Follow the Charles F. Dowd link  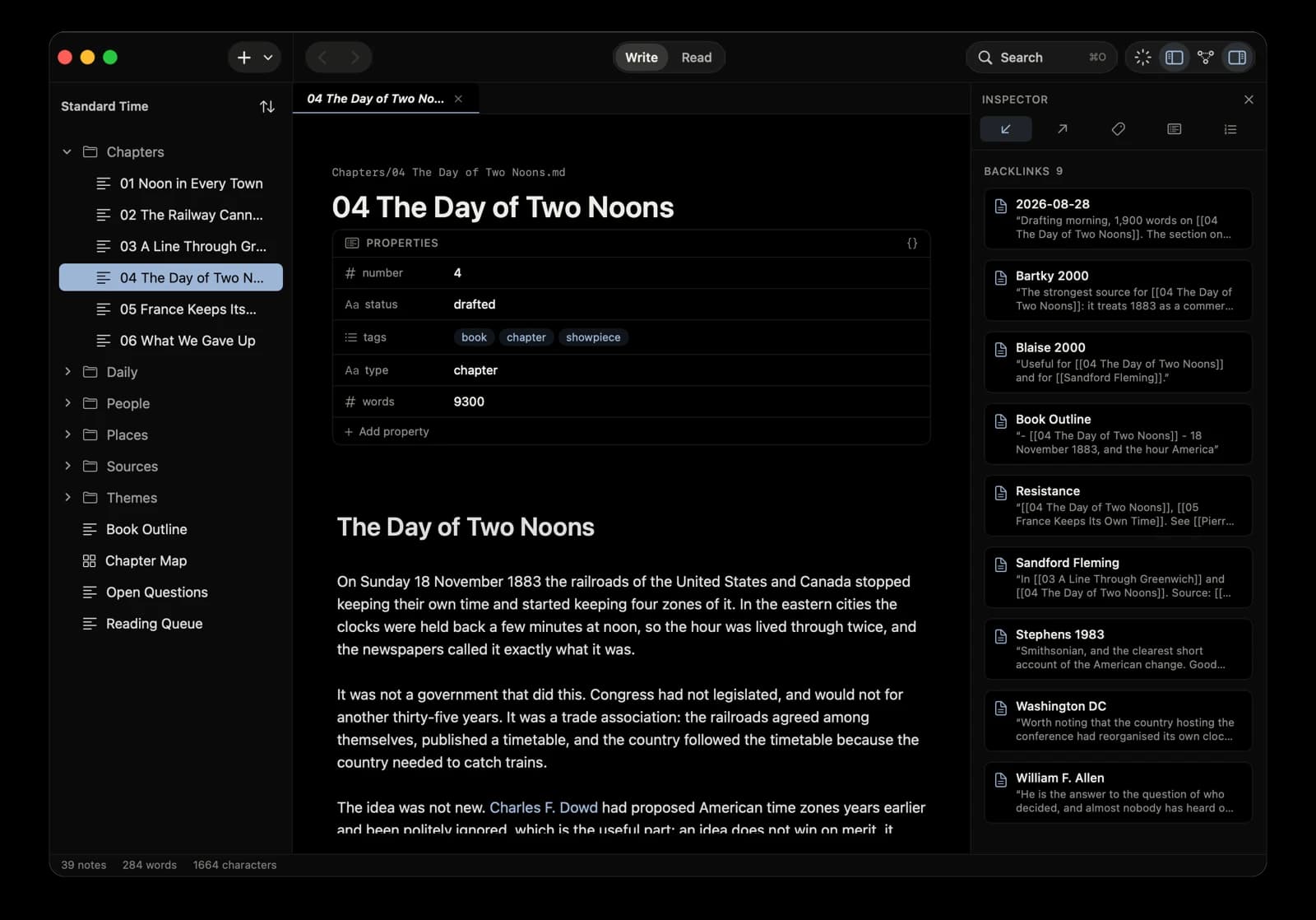pos(544,808)
